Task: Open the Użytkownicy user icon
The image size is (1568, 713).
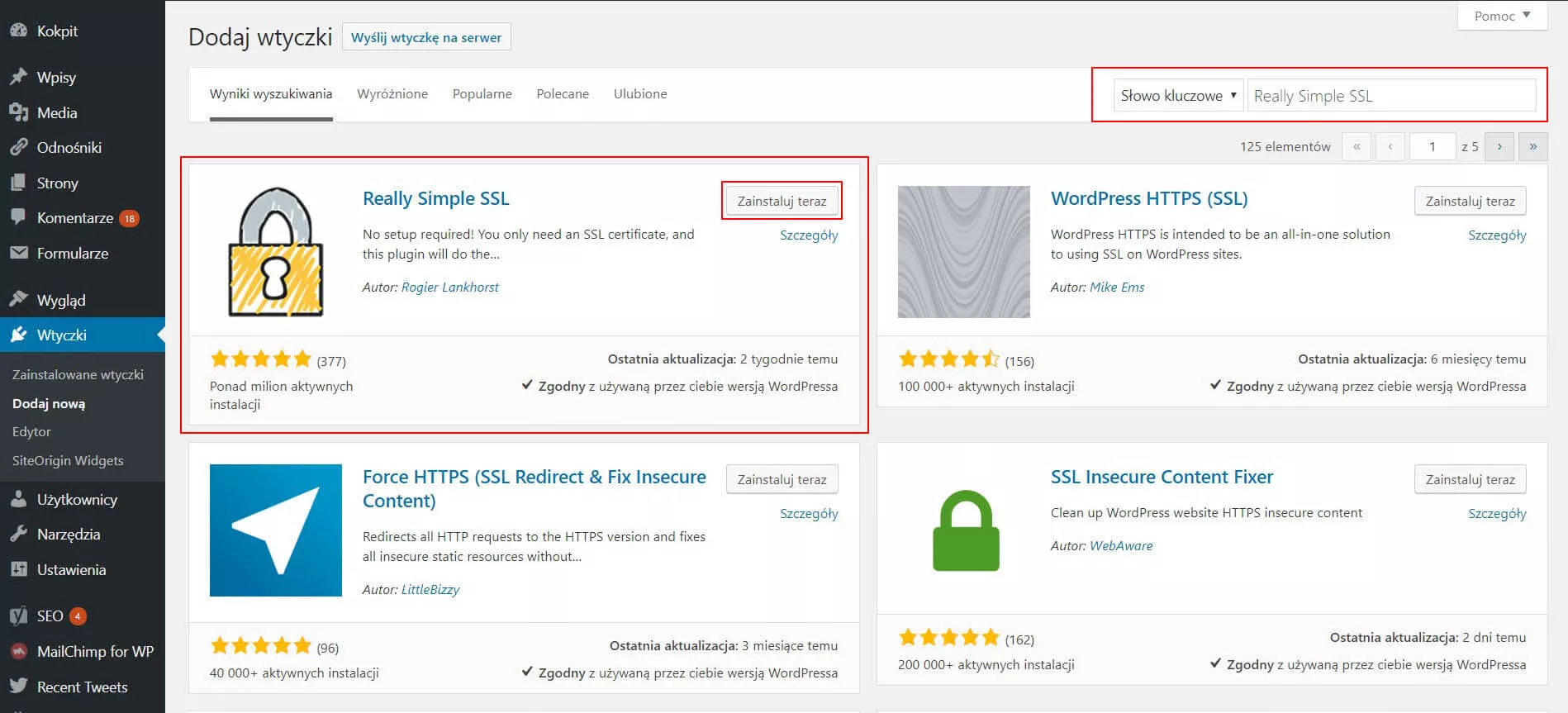Action: [18, 499]
